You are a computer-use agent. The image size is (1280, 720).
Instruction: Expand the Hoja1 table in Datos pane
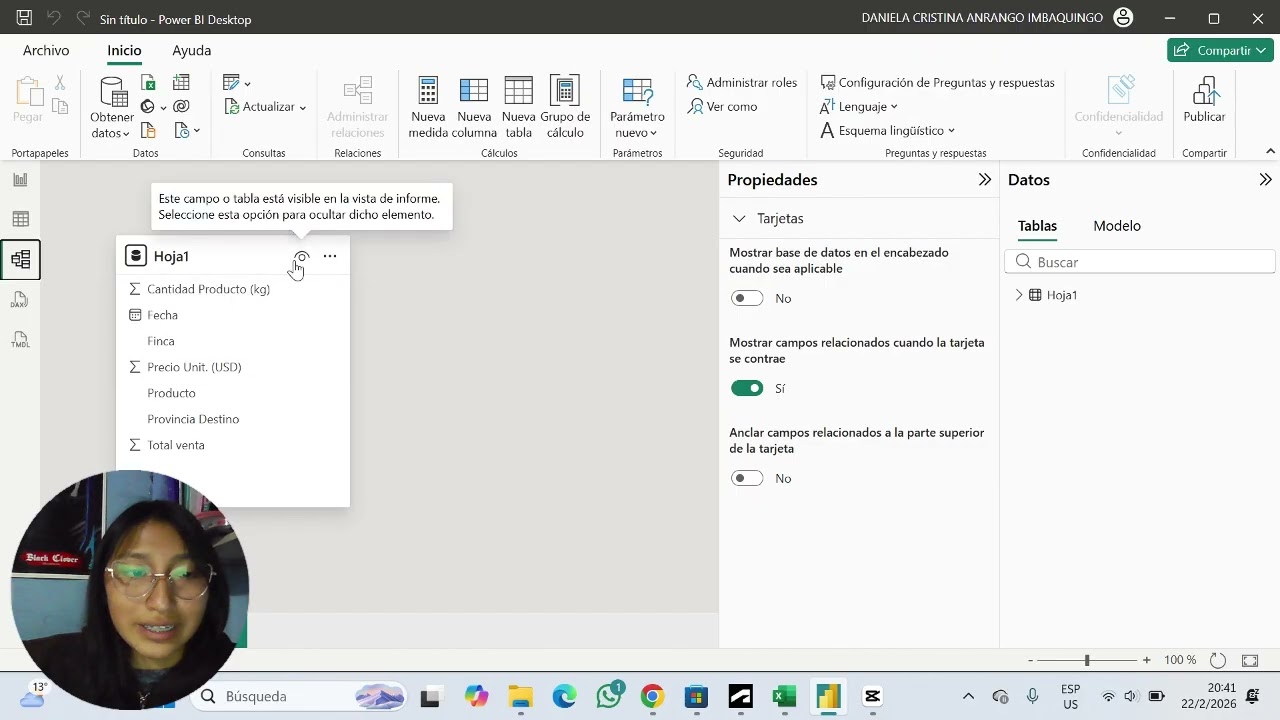(x=1019, y=295)
